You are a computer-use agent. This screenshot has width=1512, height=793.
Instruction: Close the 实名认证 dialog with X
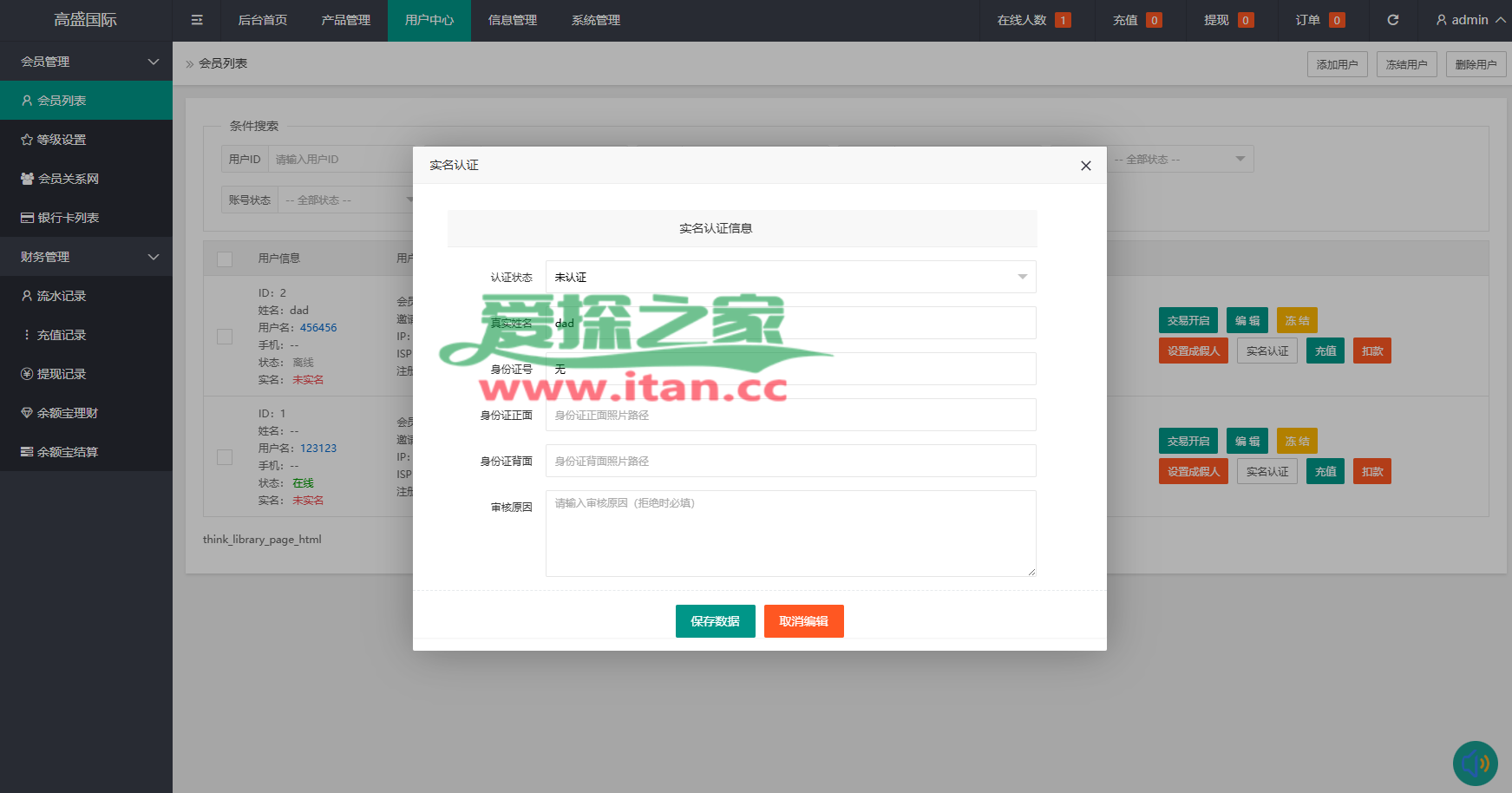[x=1085, y=166]
